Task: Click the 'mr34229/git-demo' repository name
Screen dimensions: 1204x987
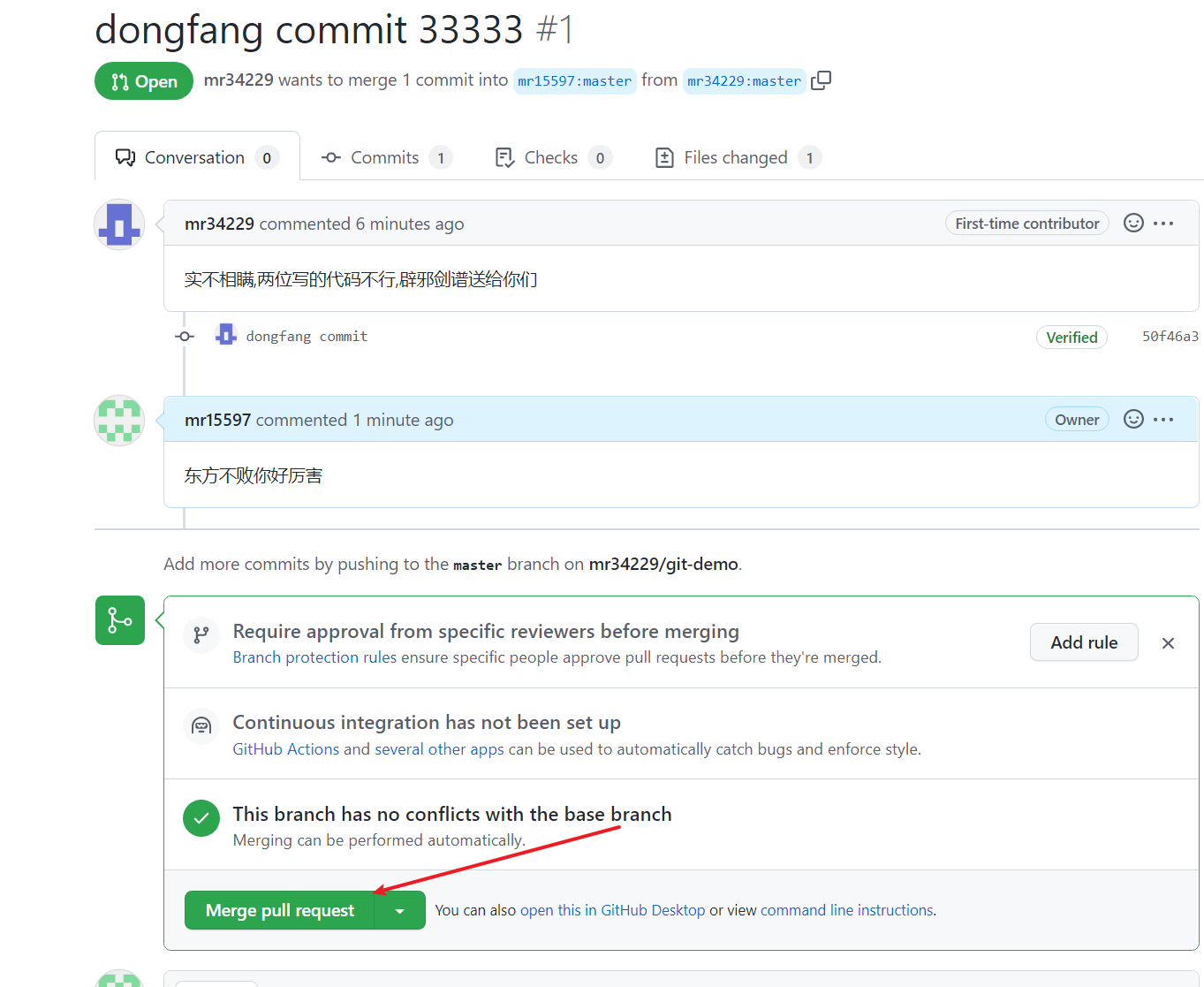Action: pos(663,564)
